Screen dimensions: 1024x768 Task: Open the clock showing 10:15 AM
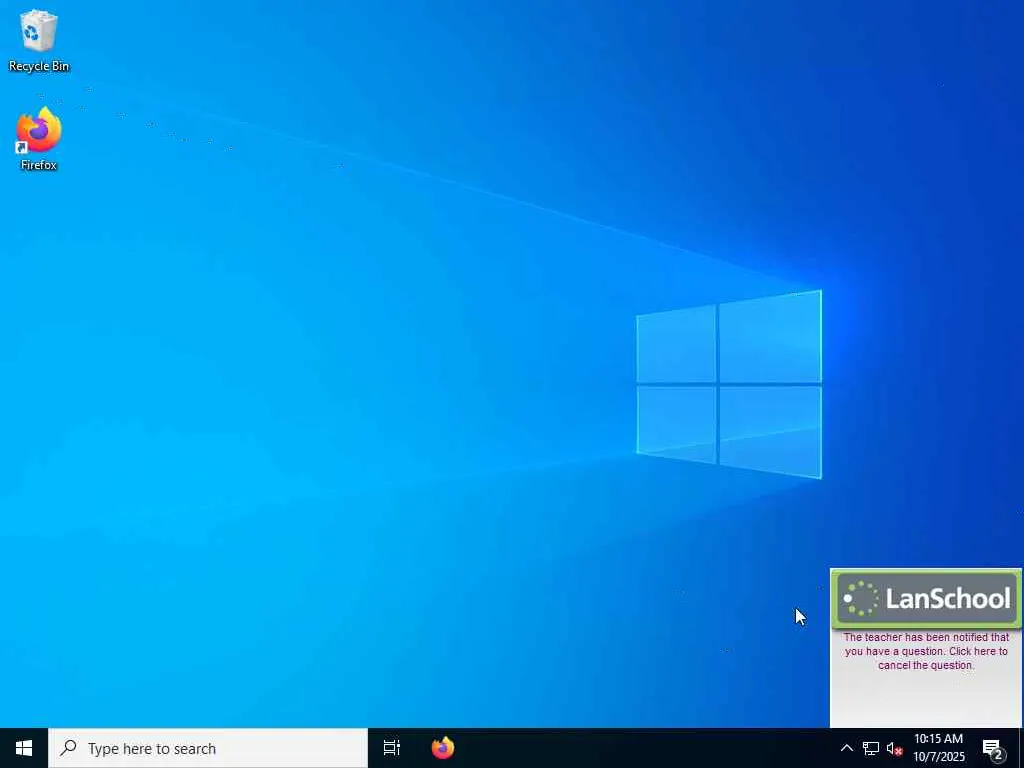coord(938,748)
